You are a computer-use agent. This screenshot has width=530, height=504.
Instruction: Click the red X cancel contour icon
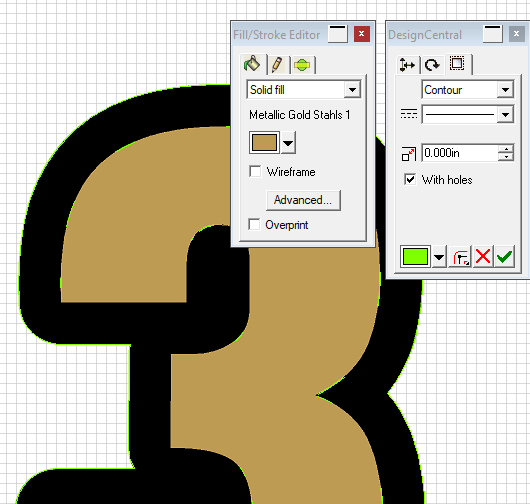483,256
